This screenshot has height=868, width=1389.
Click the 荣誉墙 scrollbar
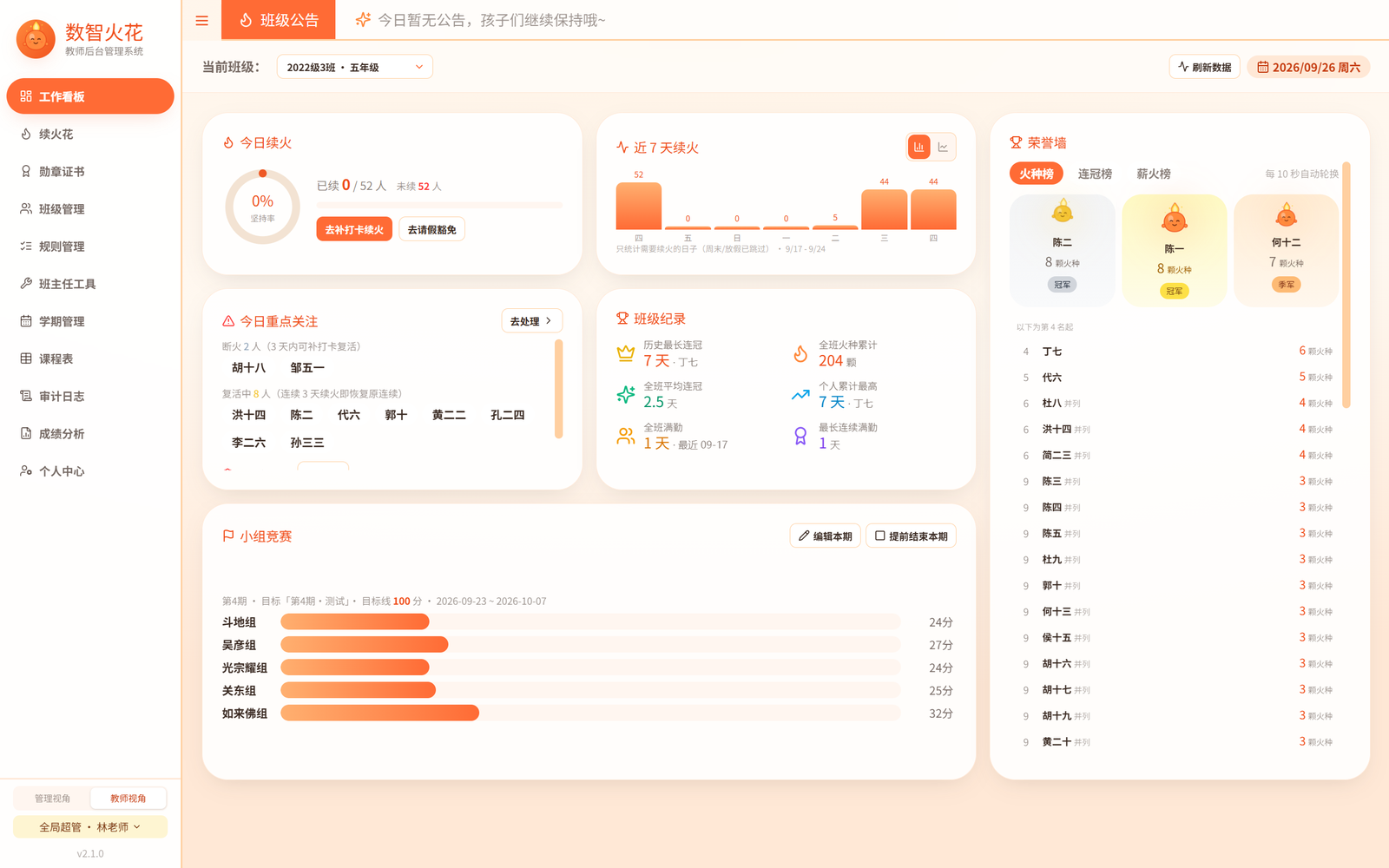click(1346, 285)
